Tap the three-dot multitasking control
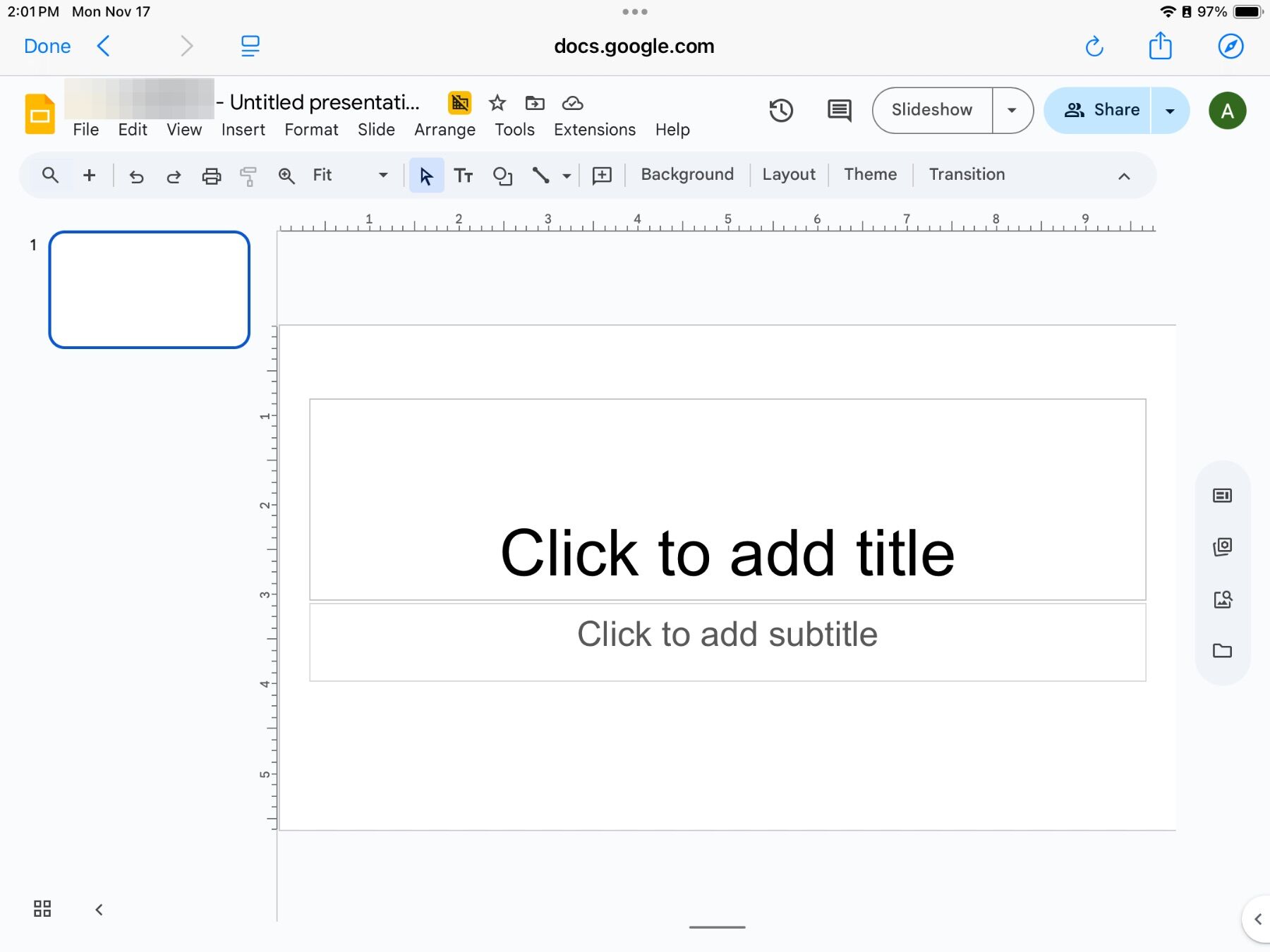 point(635,12)
